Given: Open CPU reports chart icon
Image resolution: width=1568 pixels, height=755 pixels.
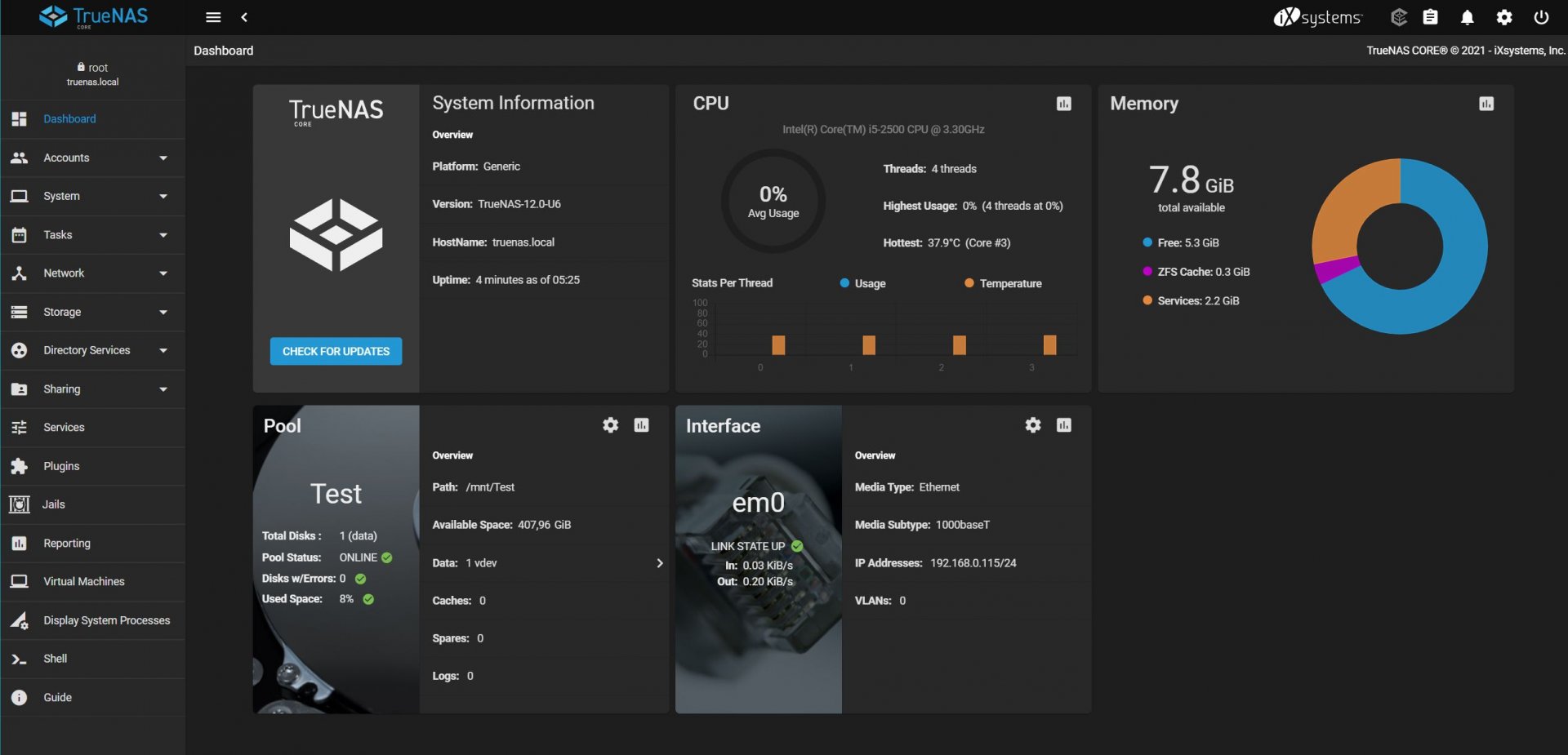Looking at the screenshot, I should [x=1064, y=104].
